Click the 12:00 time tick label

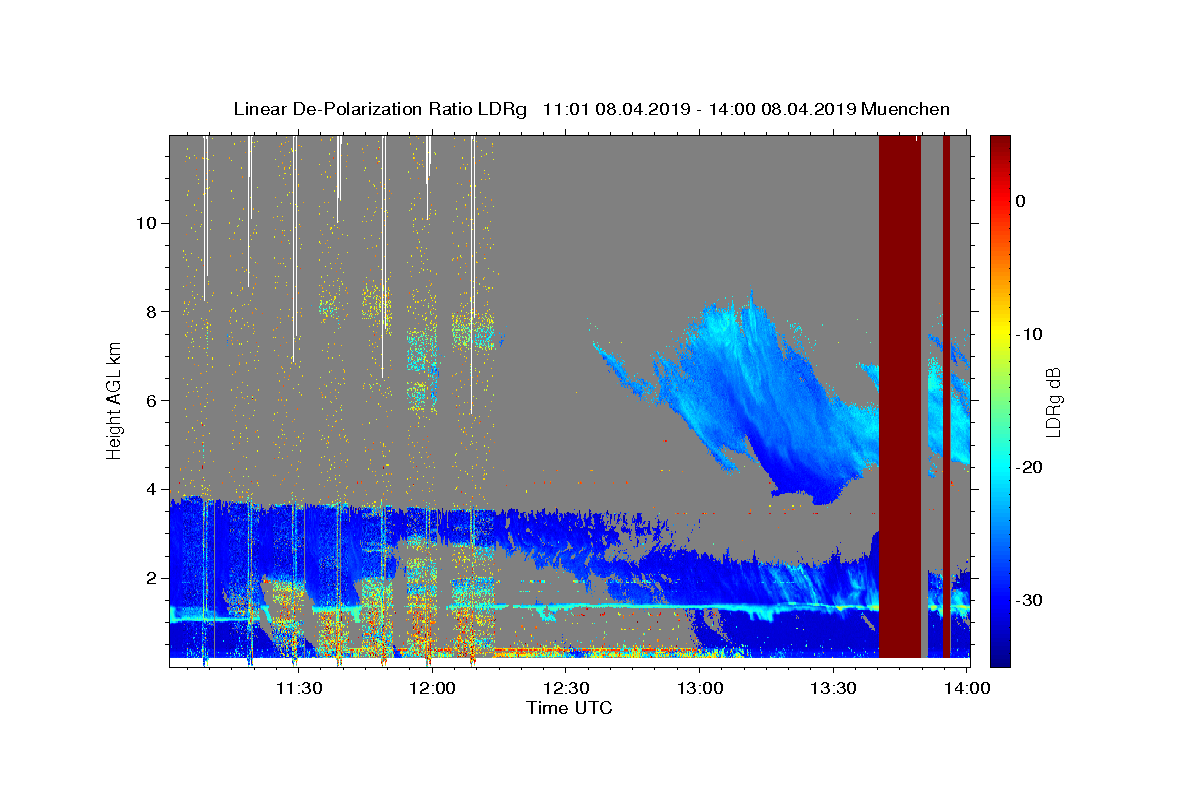(x=432, y=689)
